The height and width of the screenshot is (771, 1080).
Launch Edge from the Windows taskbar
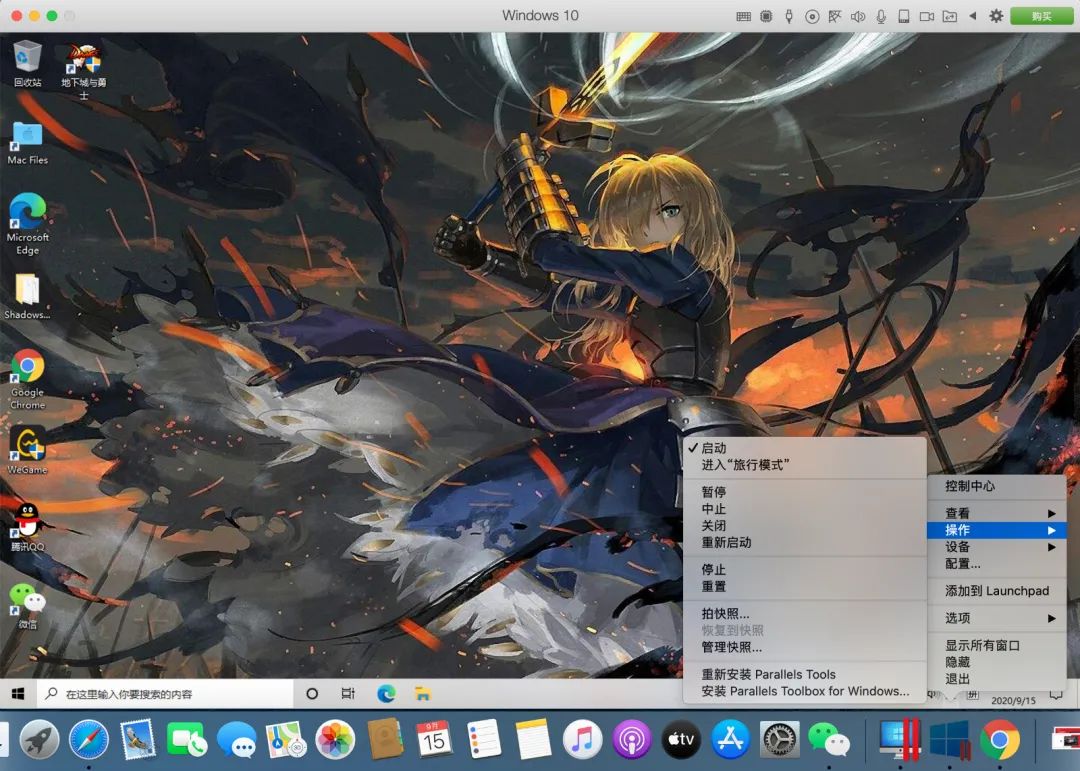[x=386, y=693]
